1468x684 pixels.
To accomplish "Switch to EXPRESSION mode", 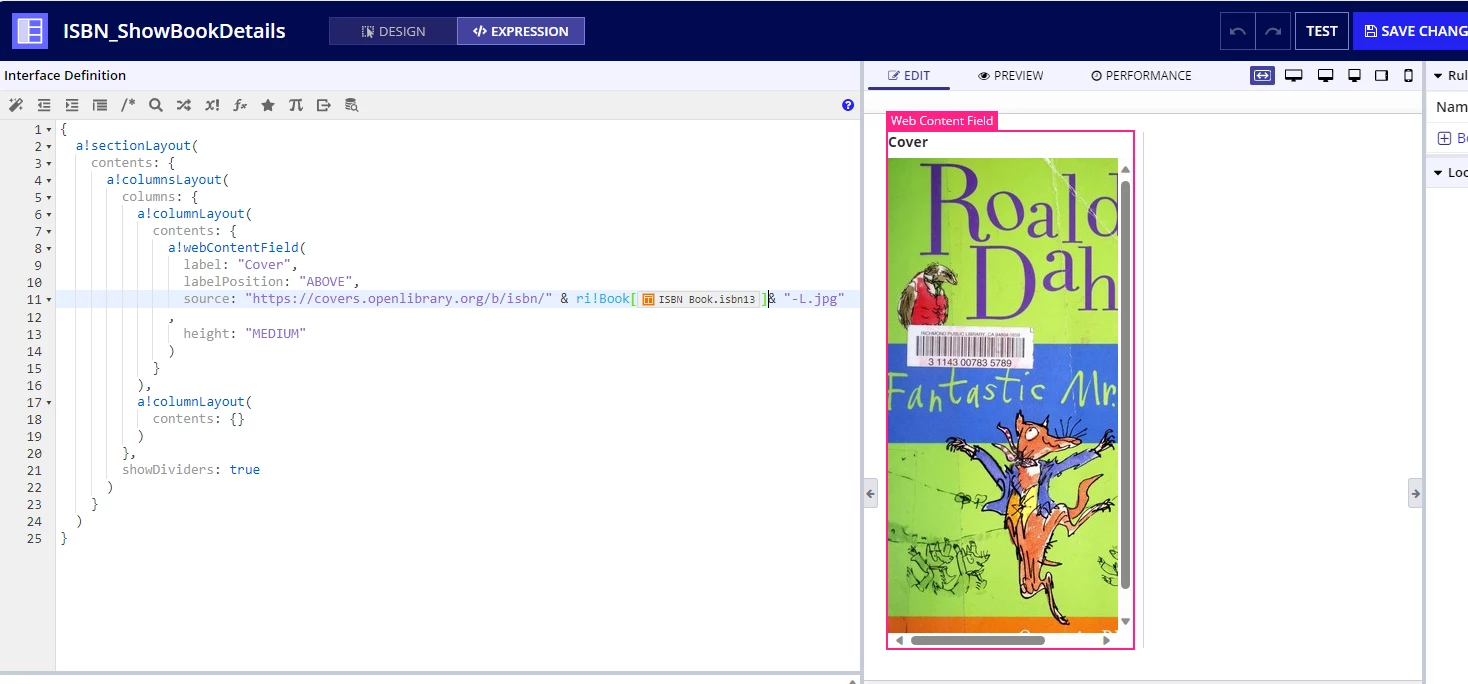I will tap(521, 31).
